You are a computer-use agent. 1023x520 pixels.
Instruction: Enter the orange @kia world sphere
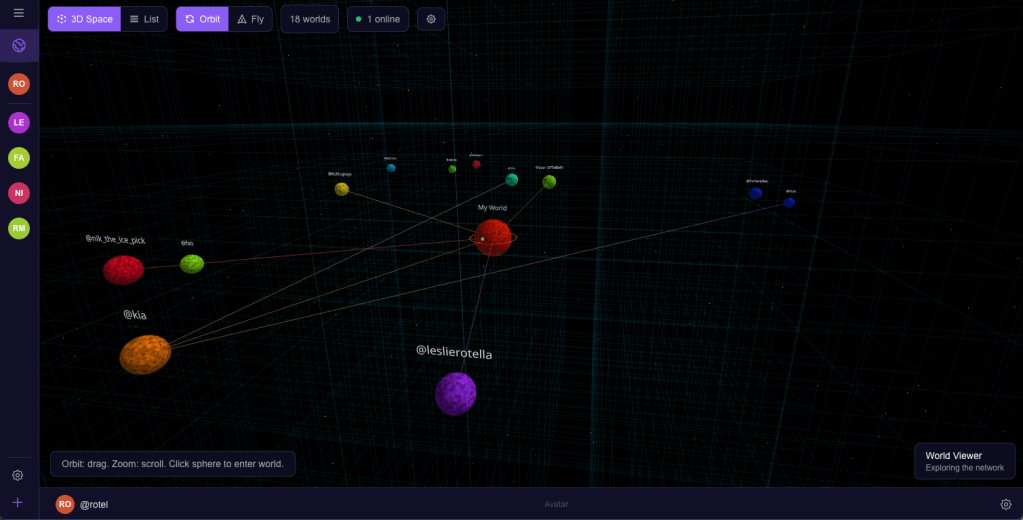(x=145, y=355)
